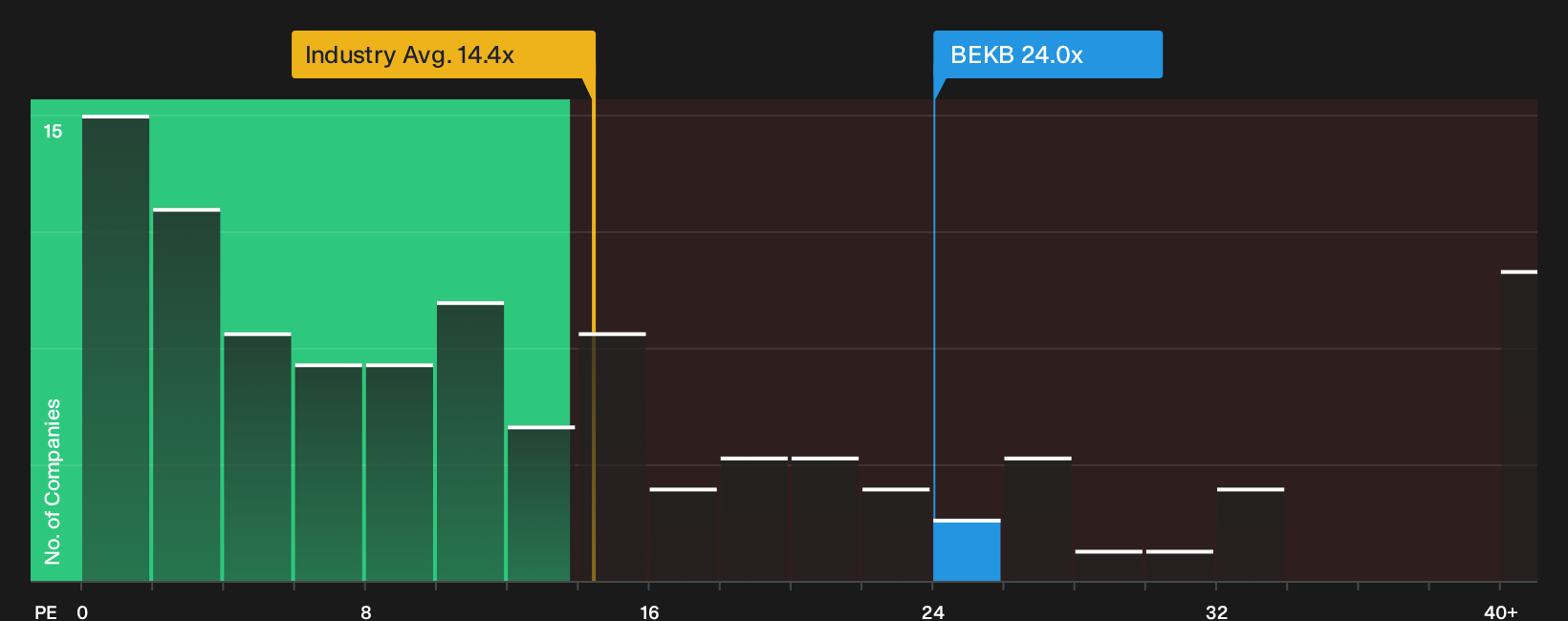Click the BEKB 24.0x label
The image size is (1568, 621).
1048,54
